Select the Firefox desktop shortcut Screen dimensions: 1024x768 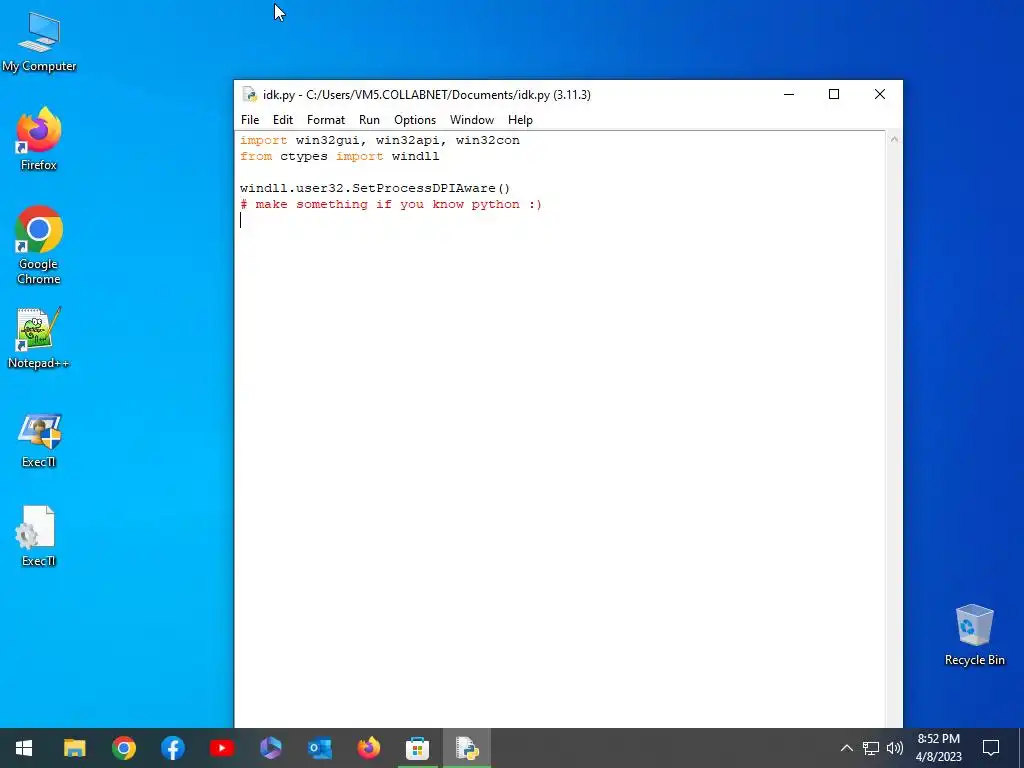click(39, 139)
